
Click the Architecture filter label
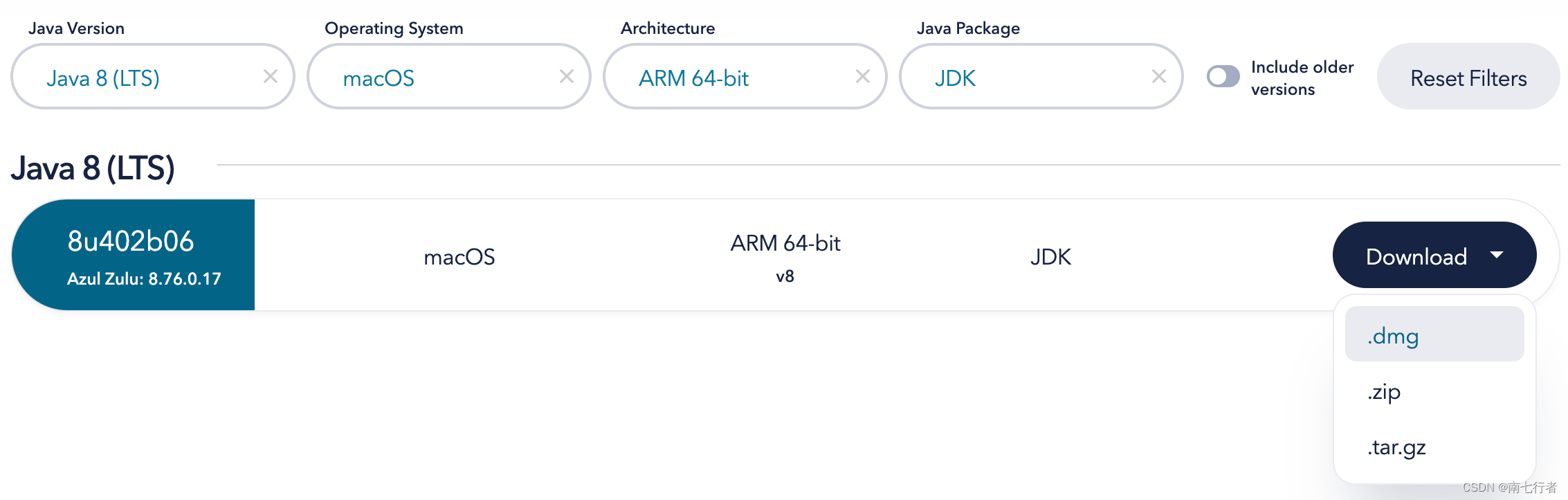(668, 28)
